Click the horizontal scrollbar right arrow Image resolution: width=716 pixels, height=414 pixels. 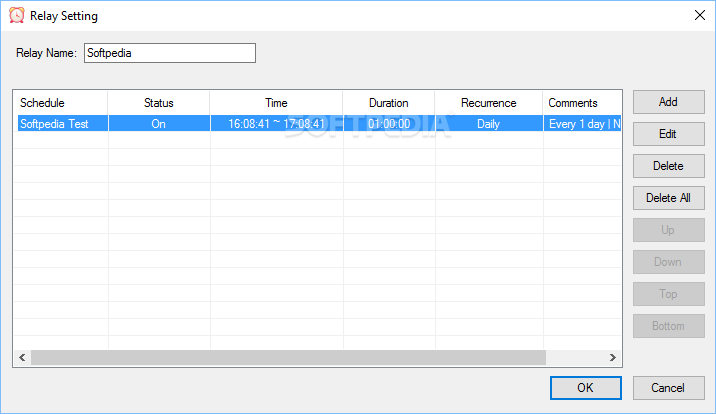point(613,357)
